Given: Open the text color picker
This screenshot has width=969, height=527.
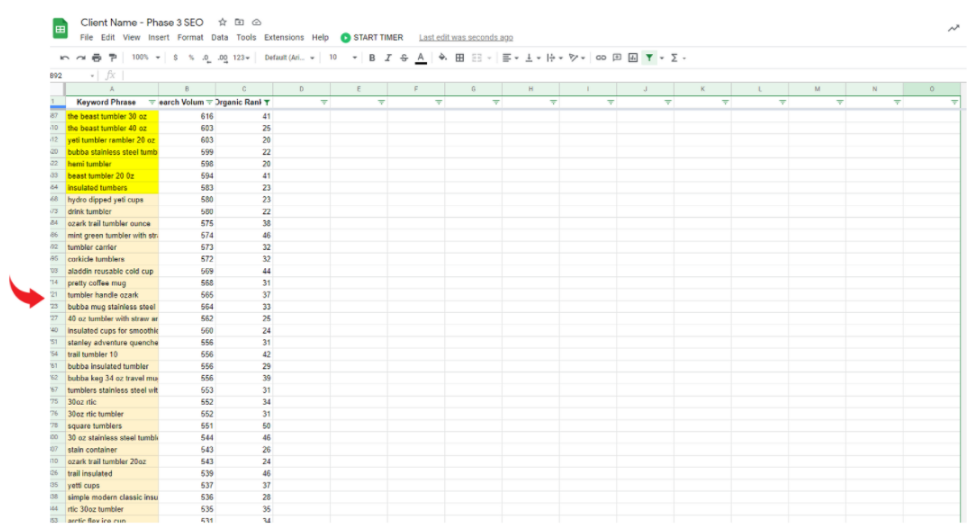Looking at the screenshot, I should pyautogui.click(x=421, y=57).
